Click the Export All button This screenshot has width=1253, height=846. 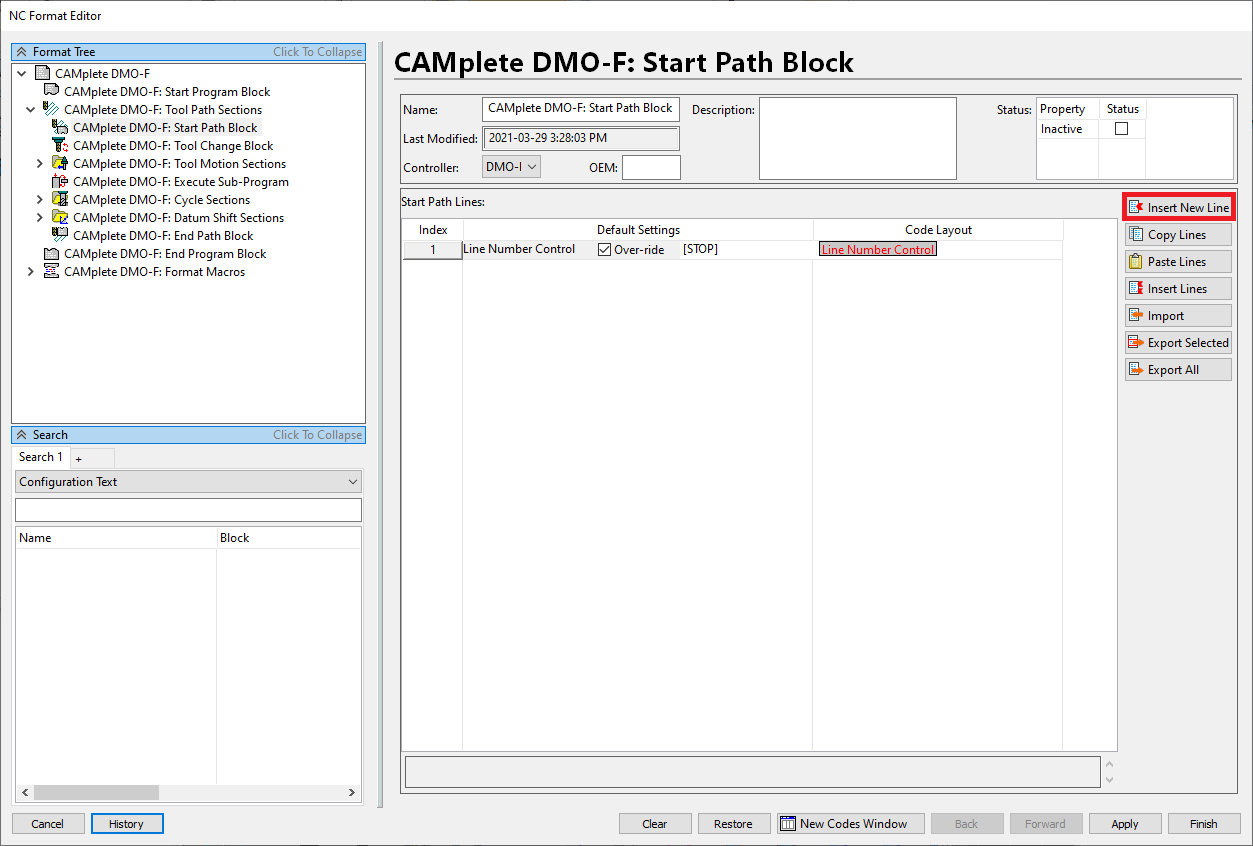tap(1178, 370)
